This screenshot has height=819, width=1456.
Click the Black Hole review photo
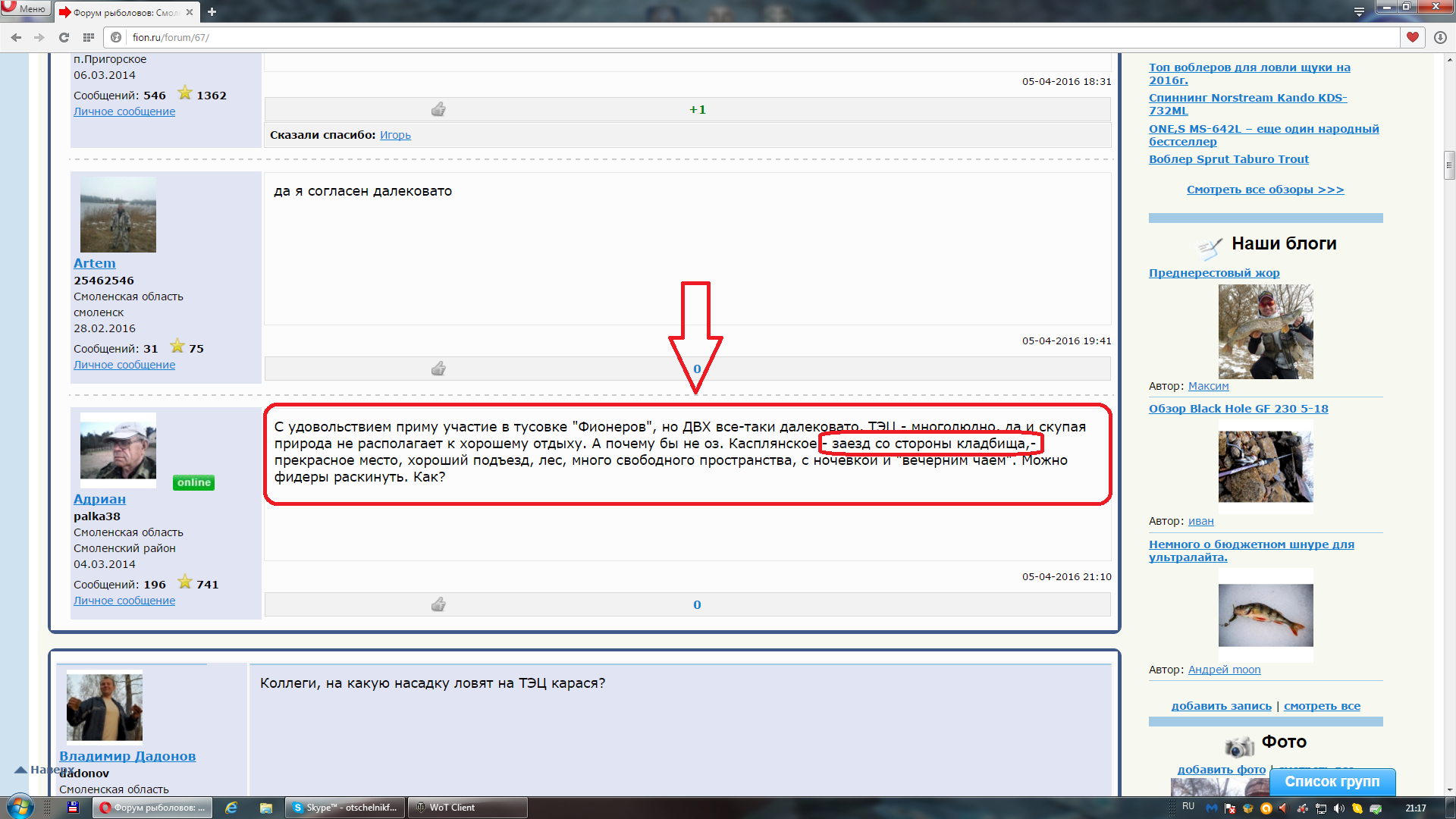point(1266,466)
